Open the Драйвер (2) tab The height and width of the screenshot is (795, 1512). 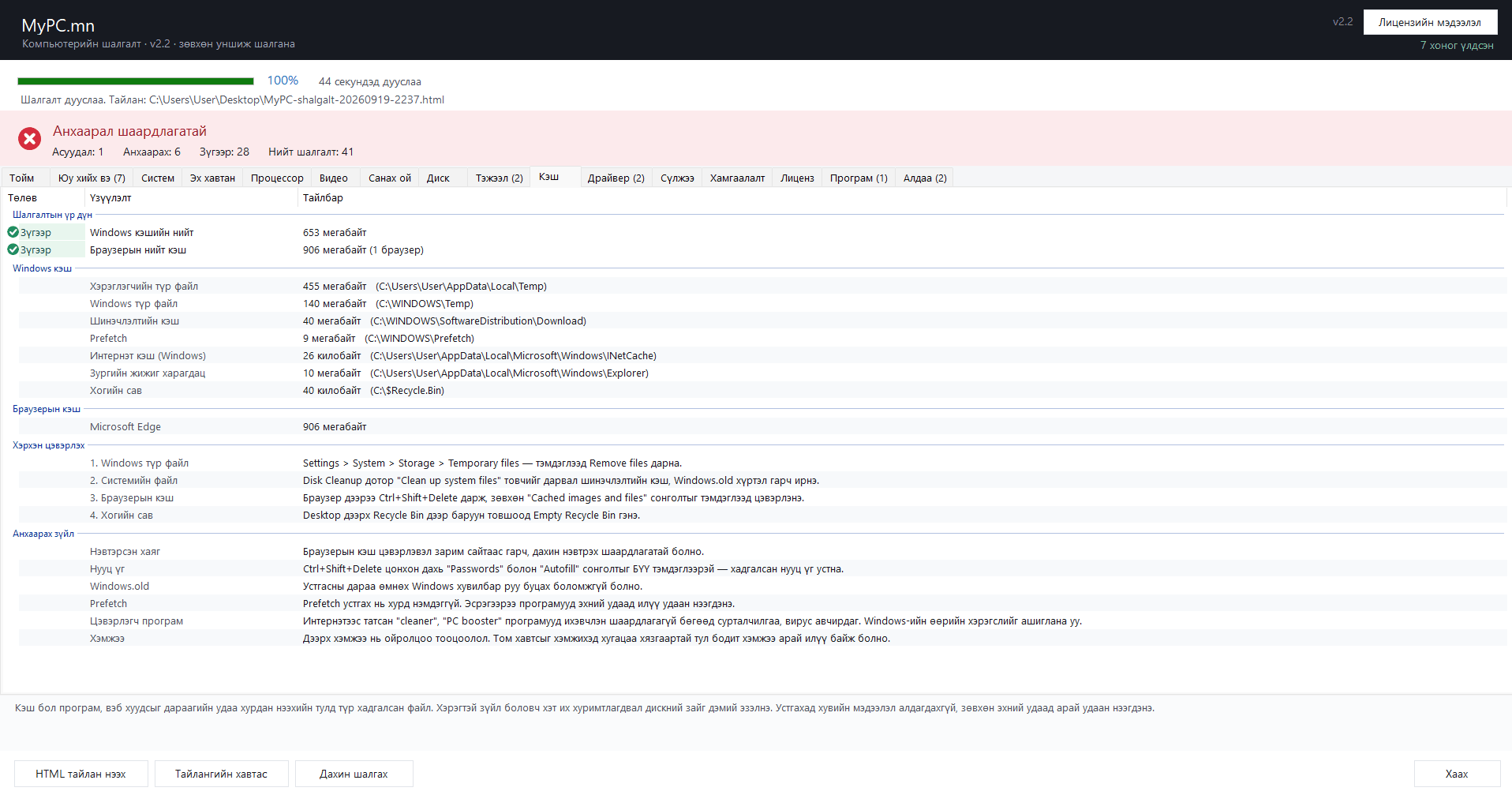point(616,178)
